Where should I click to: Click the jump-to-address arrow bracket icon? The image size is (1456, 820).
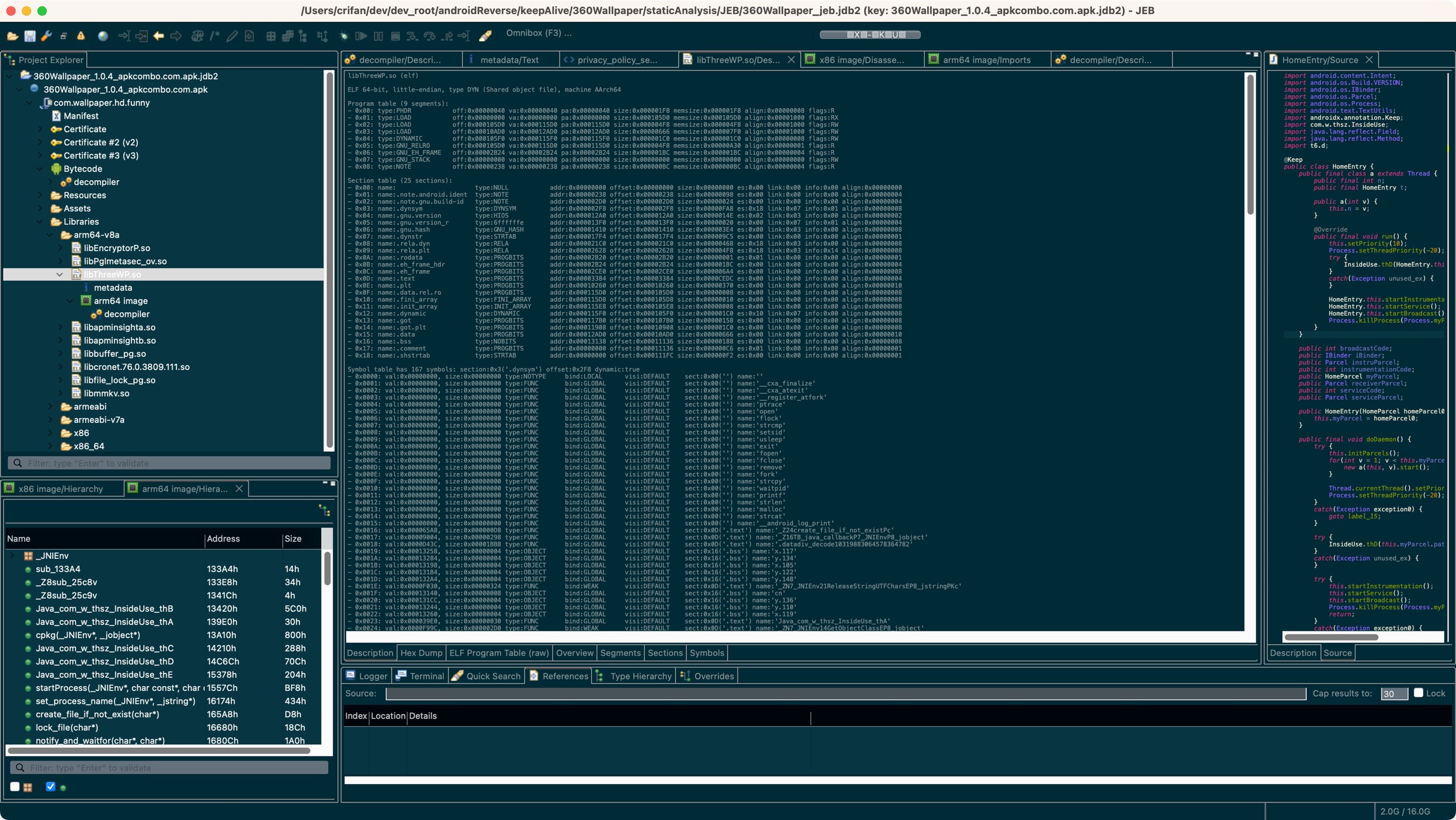[124, 36]
